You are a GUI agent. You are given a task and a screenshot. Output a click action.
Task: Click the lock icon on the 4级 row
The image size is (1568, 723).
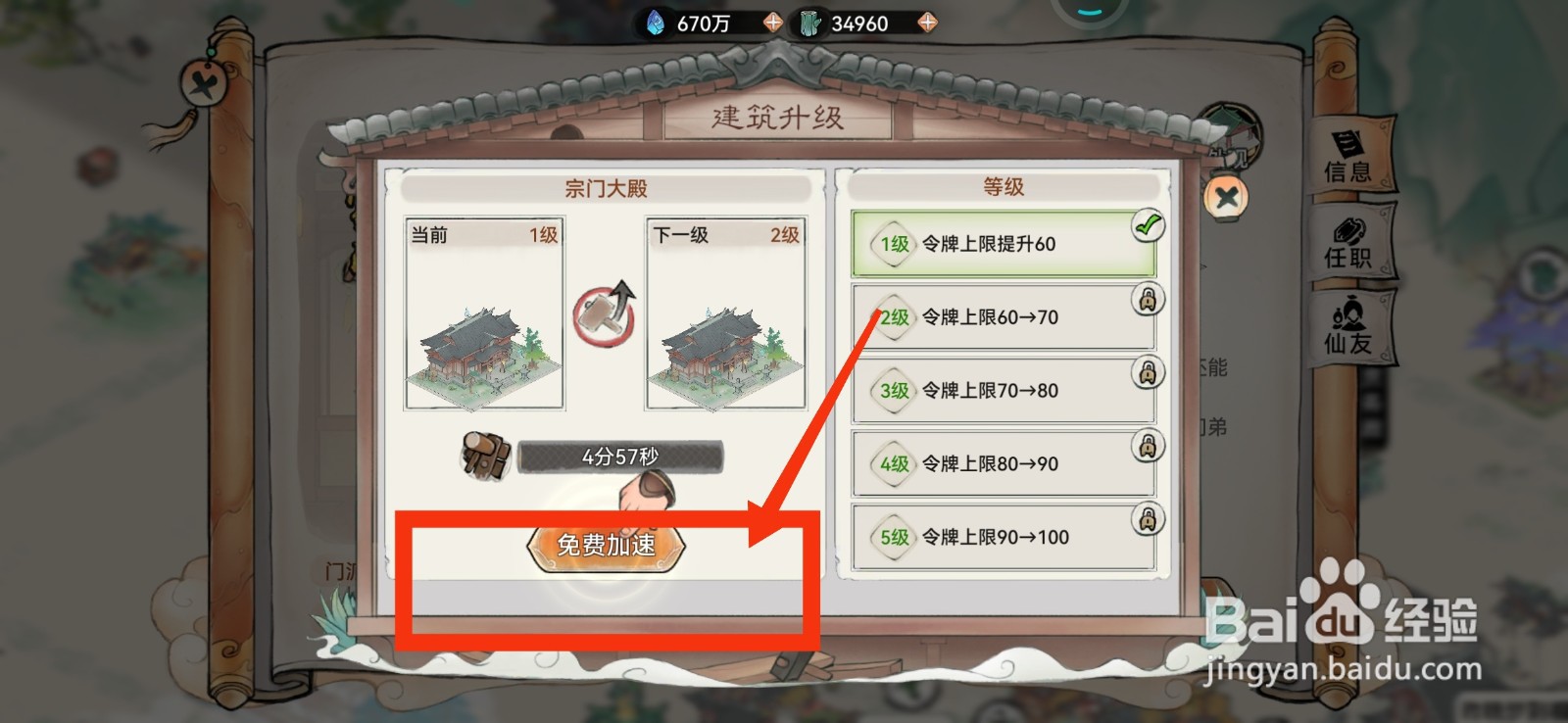(1148, 446)
